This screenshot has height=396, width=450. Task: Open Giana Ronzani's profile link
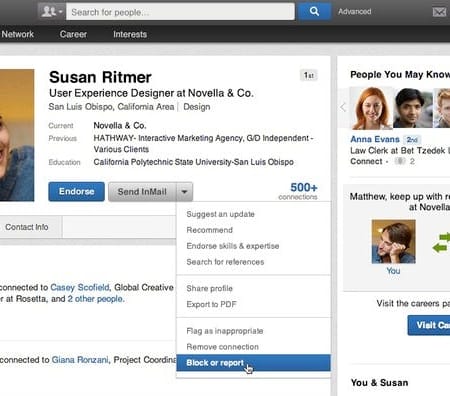(80, 360)
